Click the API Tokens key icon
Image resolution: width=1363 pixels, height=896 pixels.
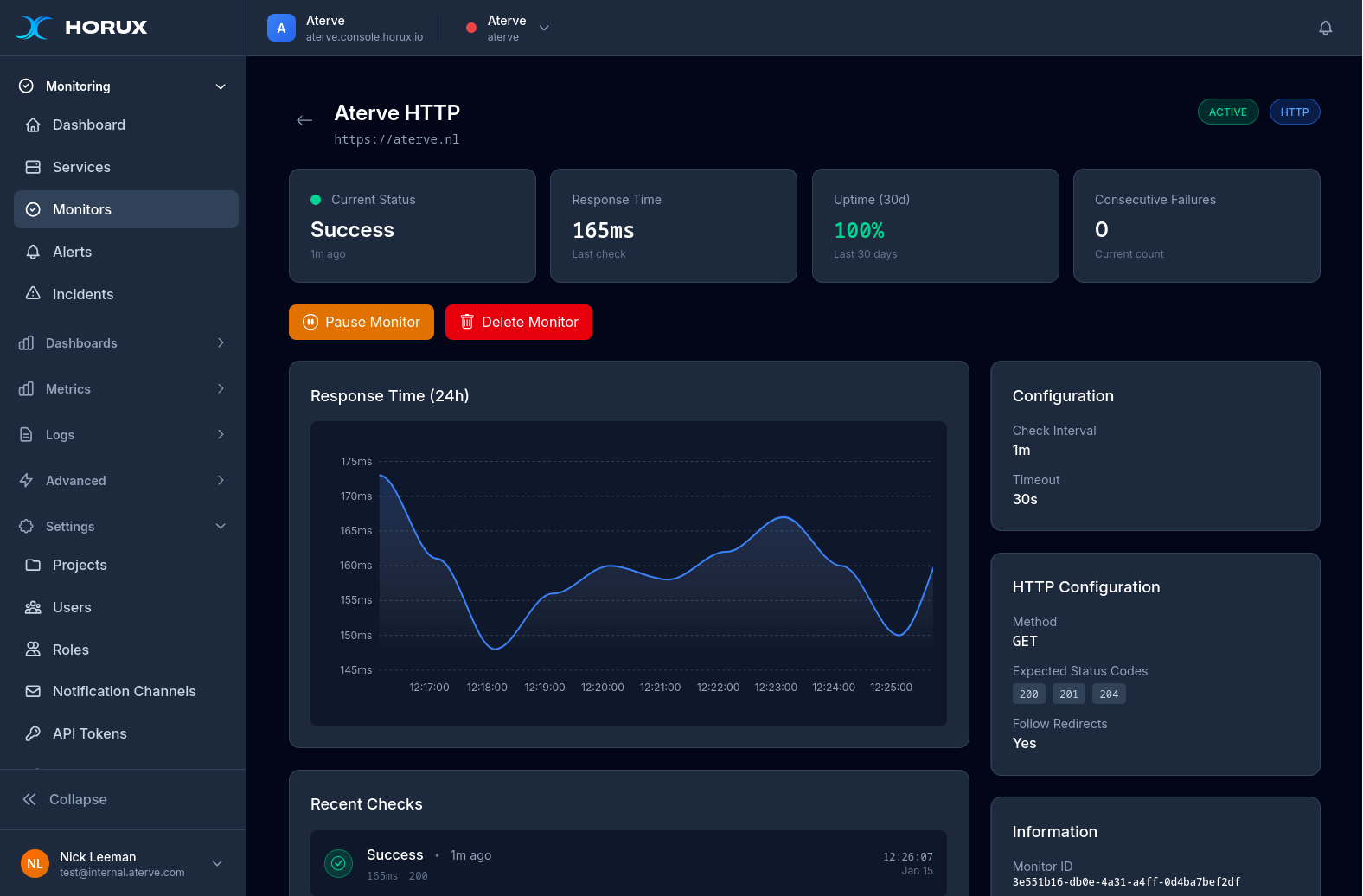33,733
